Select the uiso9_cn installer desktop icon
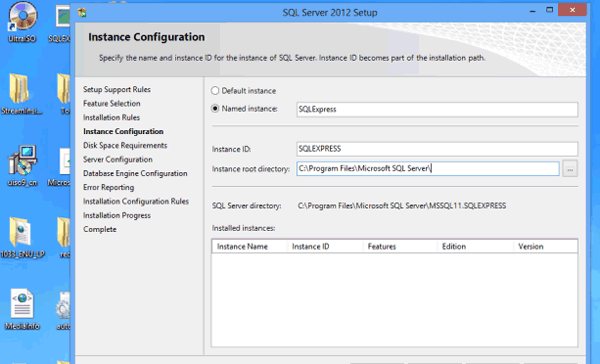This screenshot has width=600, height=364. (x=22, y=165)
